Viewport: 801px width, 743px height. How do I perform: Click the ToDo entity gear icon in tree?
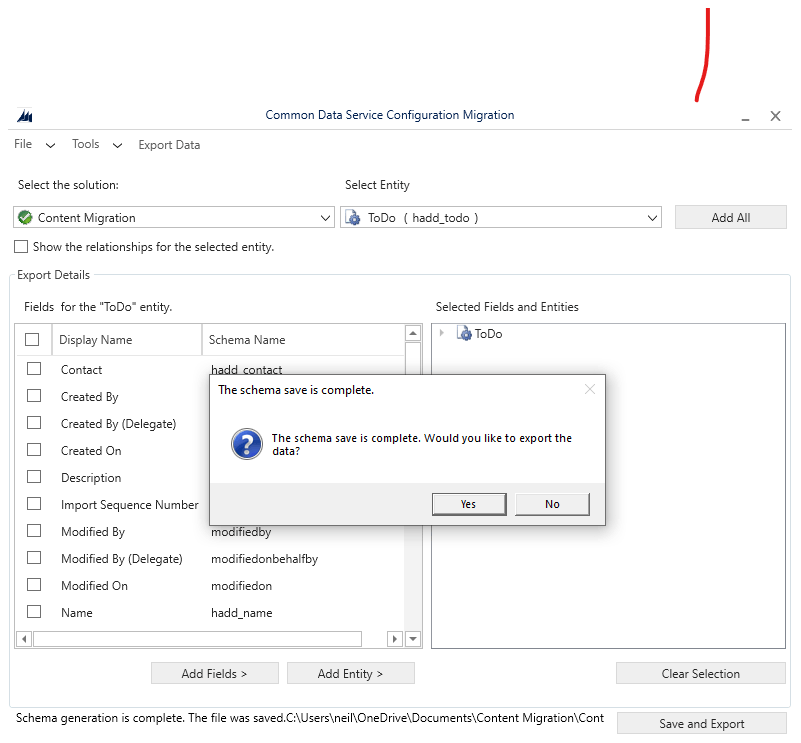pyautogui.click(x=464, y=334)
